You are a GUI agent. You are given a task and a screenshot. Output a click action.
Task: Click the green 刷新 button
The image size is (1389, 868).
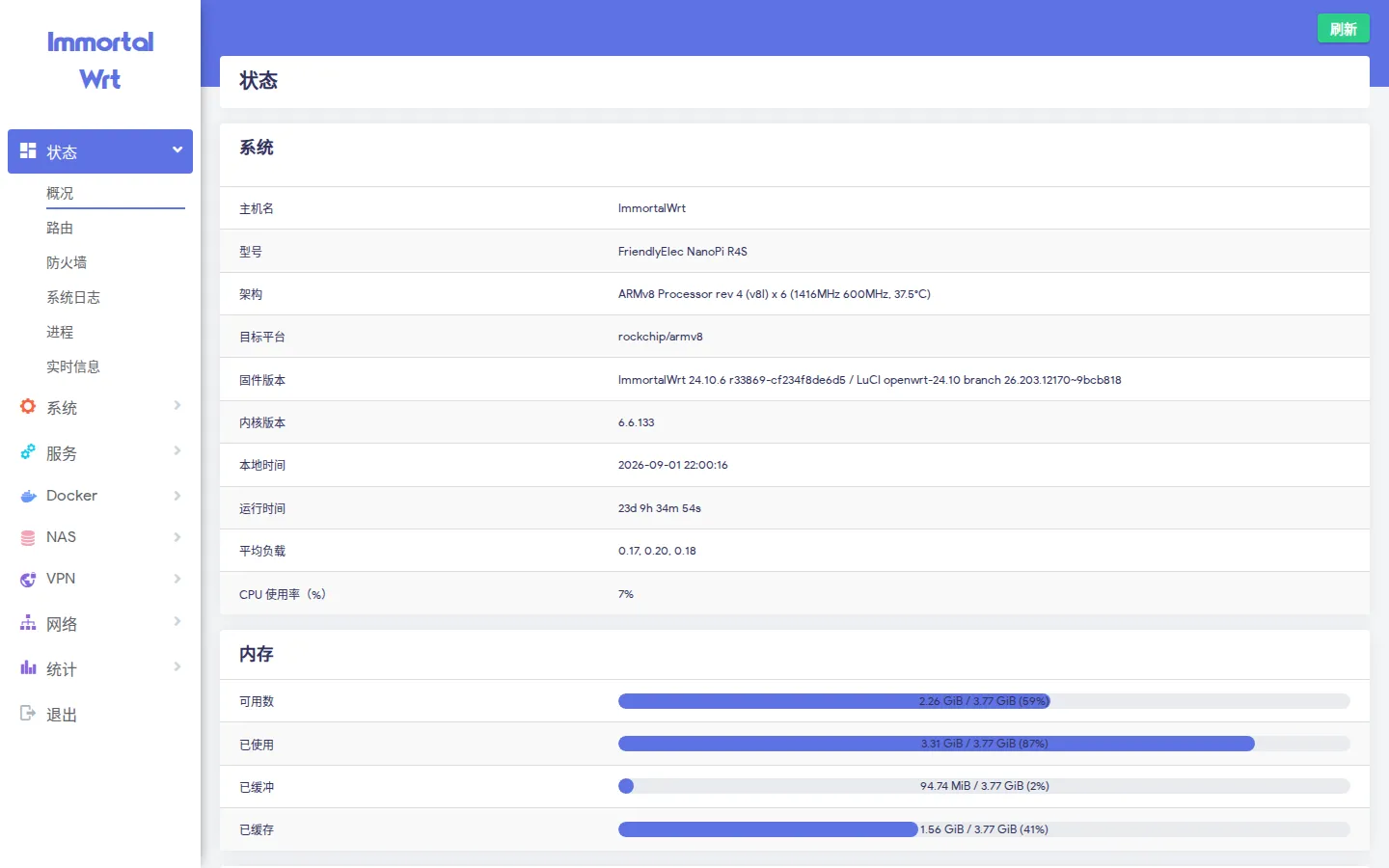[1344, 29]
